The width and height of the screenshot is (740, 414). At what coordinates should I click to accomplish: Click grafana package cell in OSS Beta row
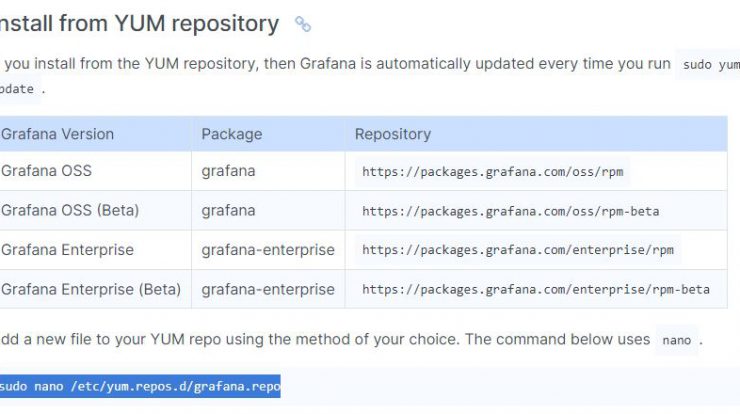pyautogui.click(x=228, y=211)
